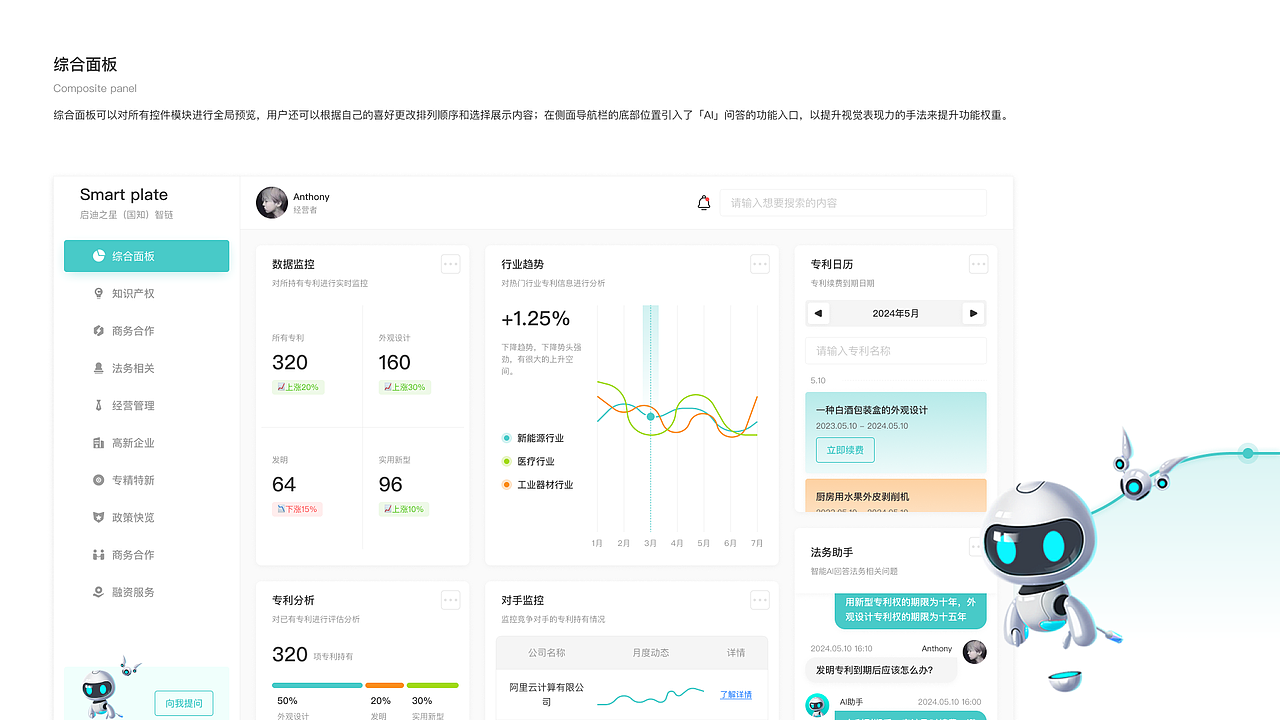Click the orange 发明 20% progress bar
Screen dimensions: 1280x720
[385, 685]
